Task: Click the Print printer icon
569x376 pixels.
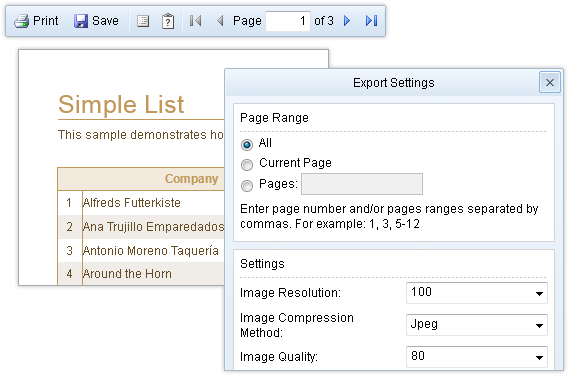Action: pos(21,21)
